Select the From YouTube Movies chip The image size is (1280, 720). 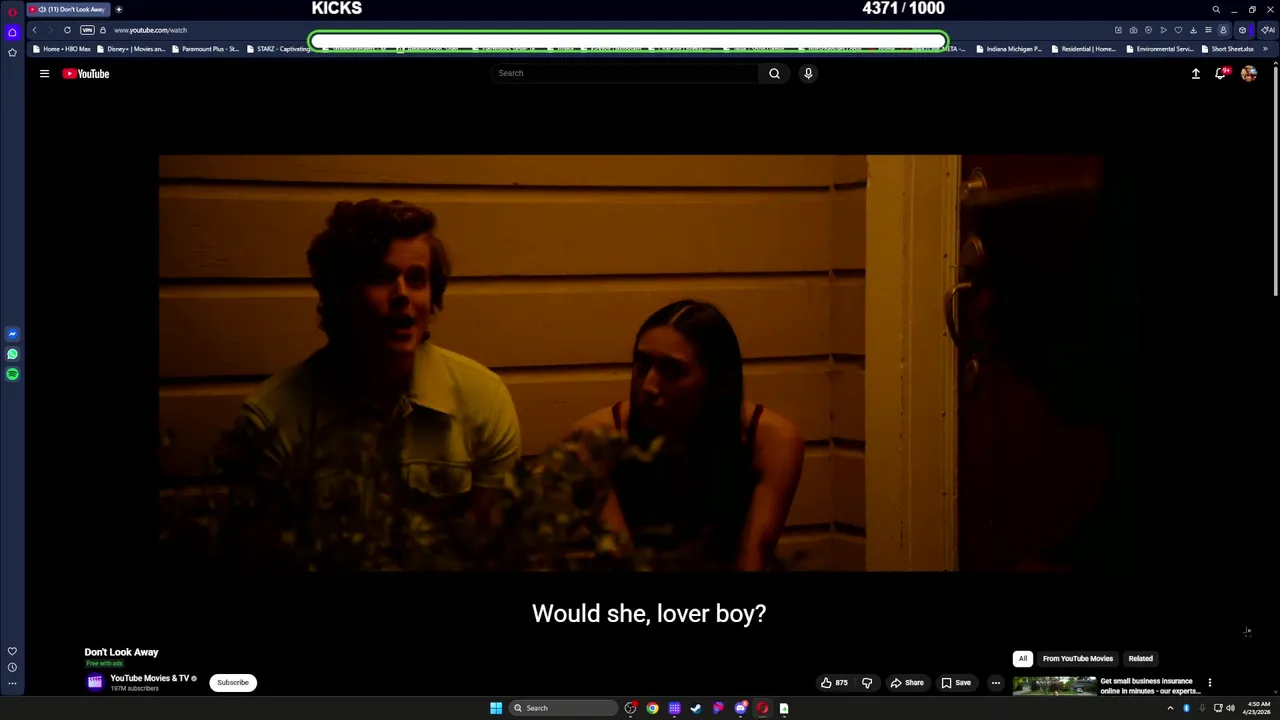(1078, 659)
